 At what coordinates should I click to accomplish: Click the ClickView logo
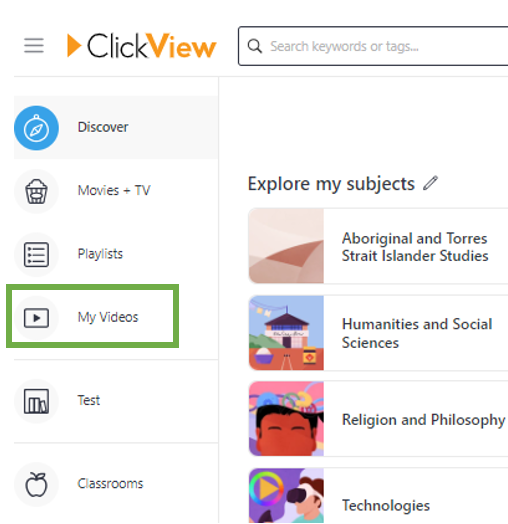point(142,46)
